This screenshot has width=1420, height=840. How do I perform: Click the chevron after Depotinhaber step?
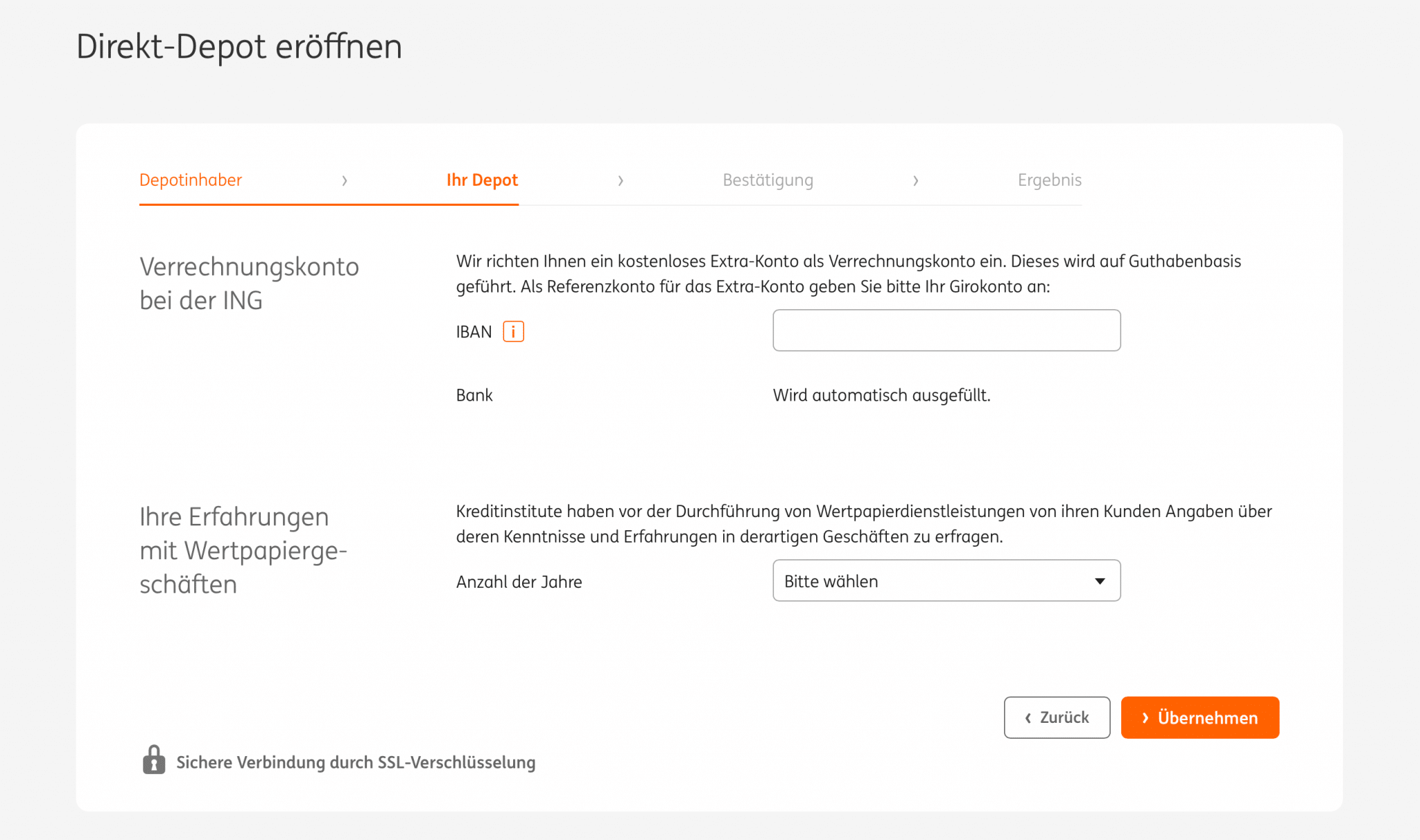pos(345,181)
